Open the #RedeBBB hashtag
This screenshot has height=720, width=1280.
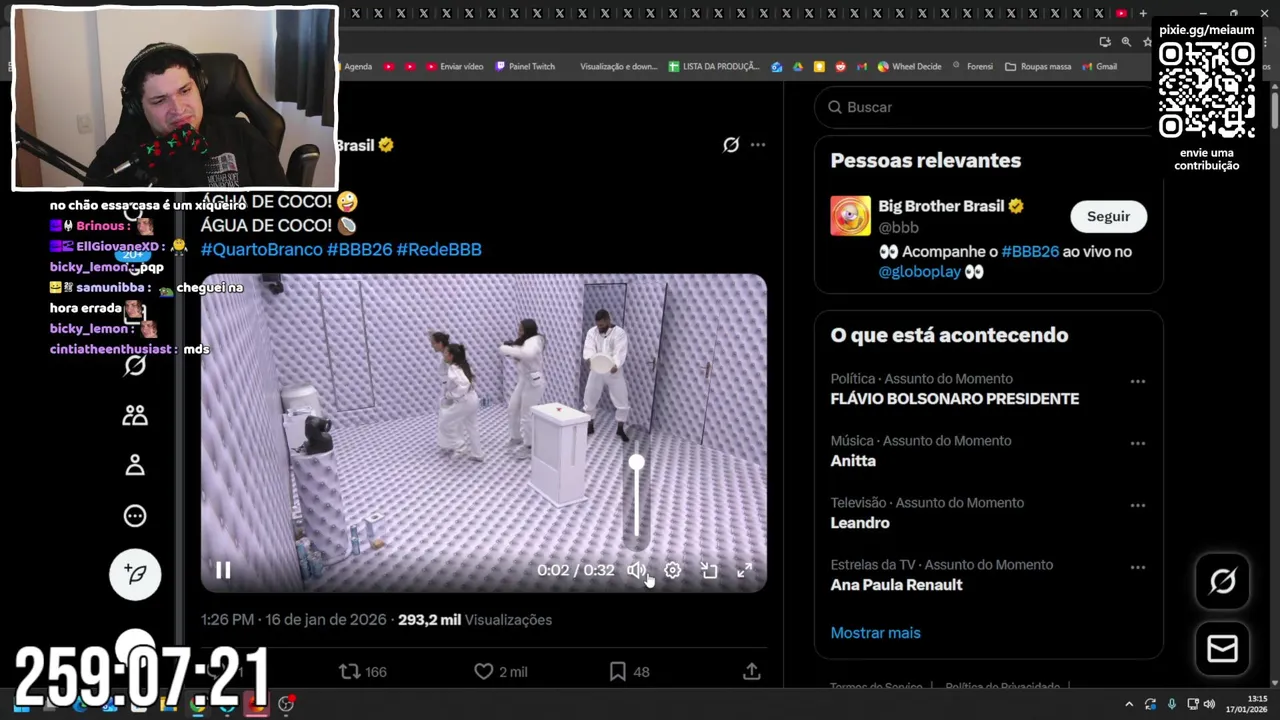pos(439,249)
